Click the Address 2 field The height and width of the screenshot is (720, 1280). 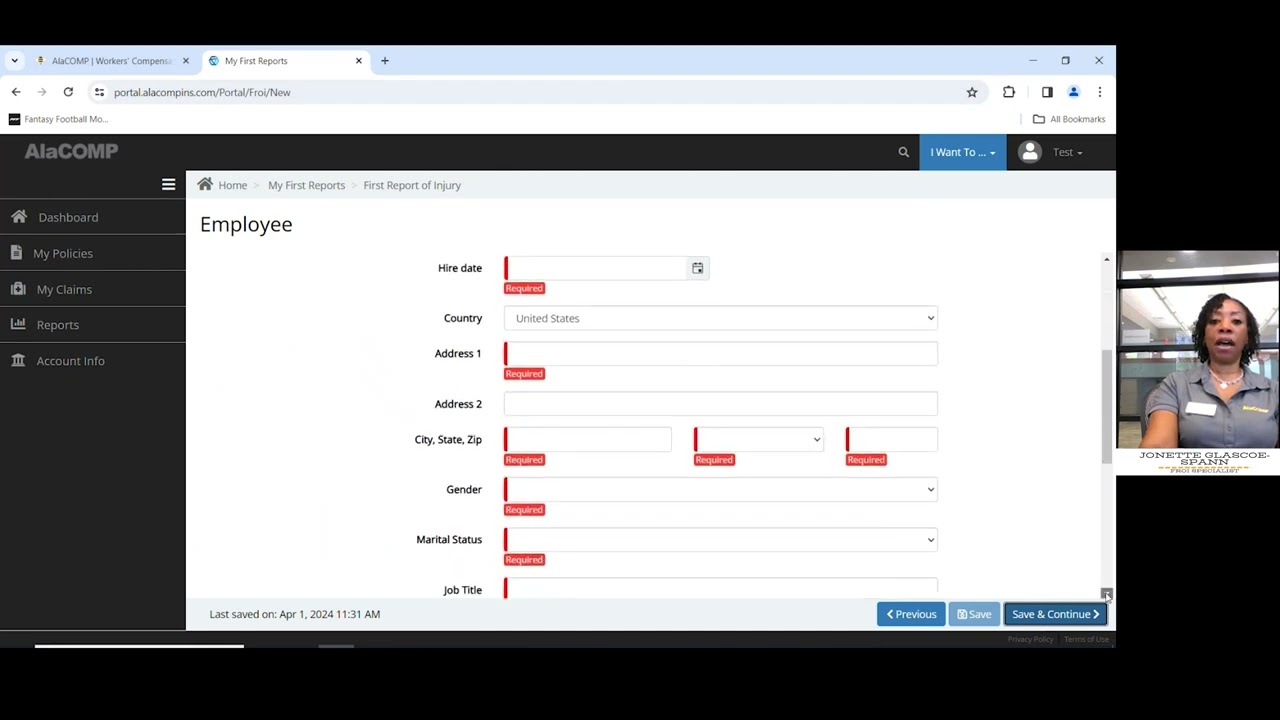pyautogui.click(x=720, y=404)
